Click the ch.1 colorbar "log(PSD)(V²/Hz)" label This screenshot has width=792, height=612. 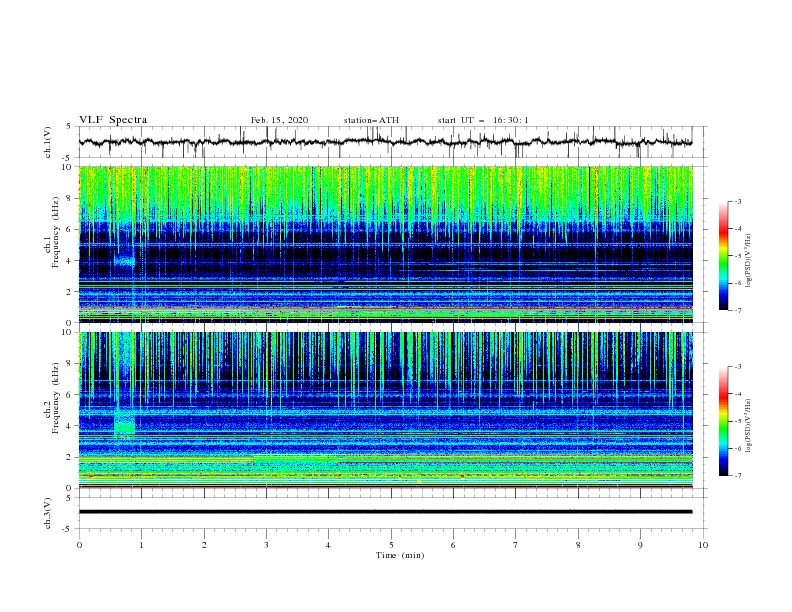[x=749, y=261]
